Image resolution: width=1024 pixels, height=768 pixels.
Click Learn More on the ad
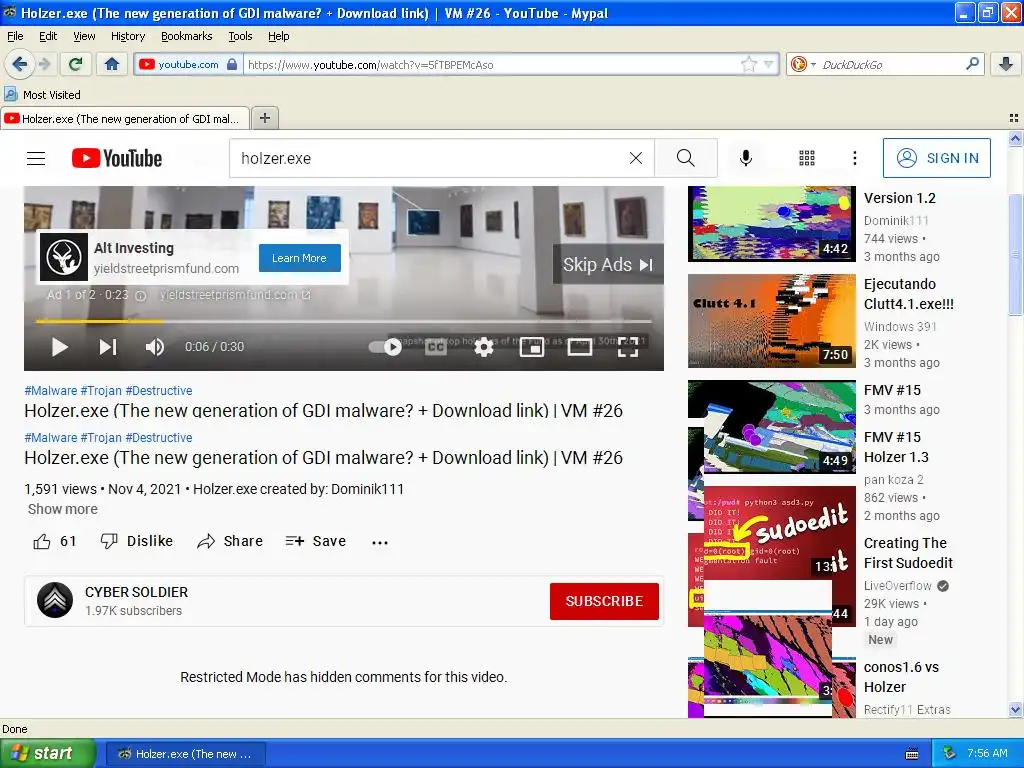(x=299, y=258)
